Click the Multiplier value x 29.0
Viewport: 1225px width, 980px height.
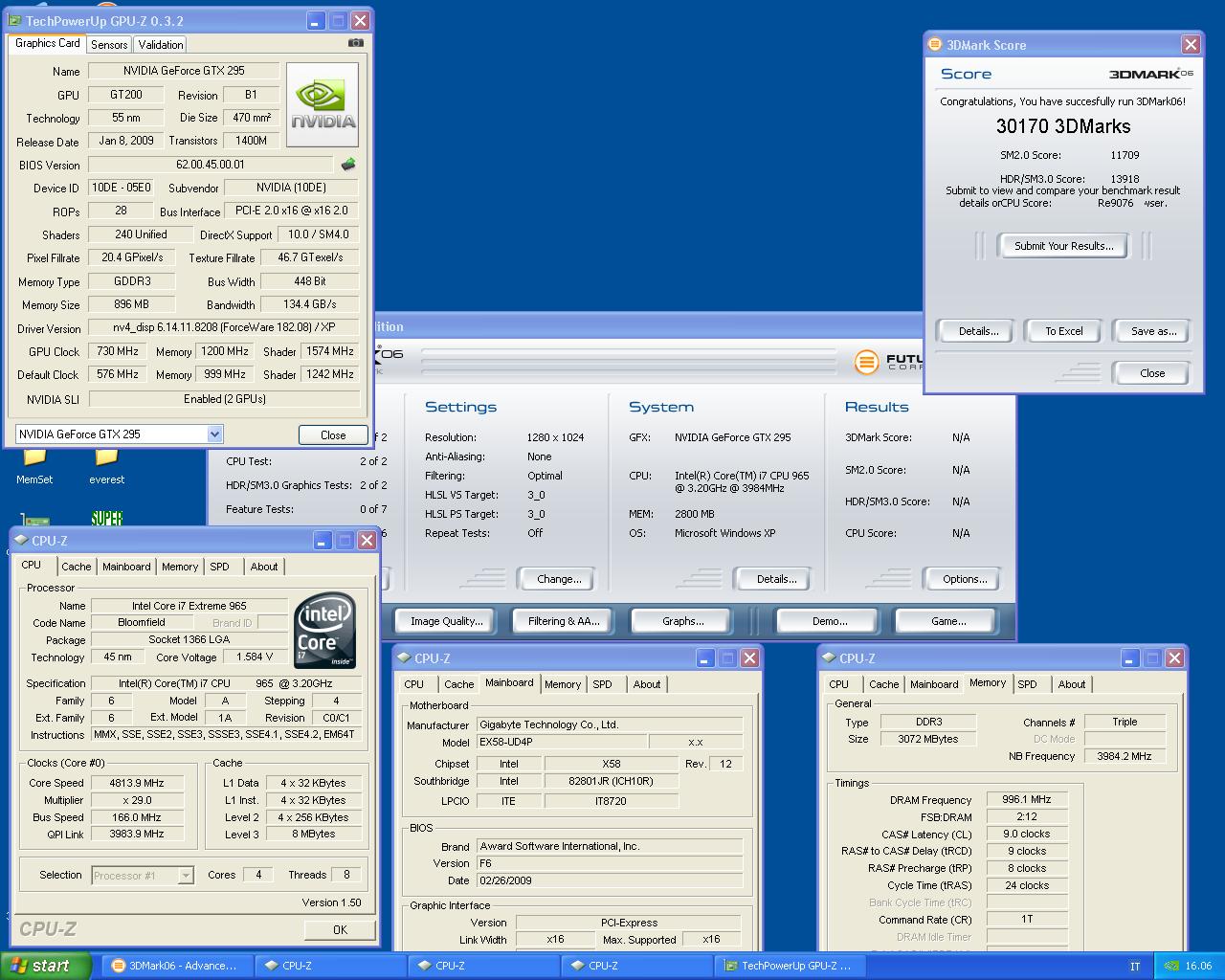pos(137,800)
